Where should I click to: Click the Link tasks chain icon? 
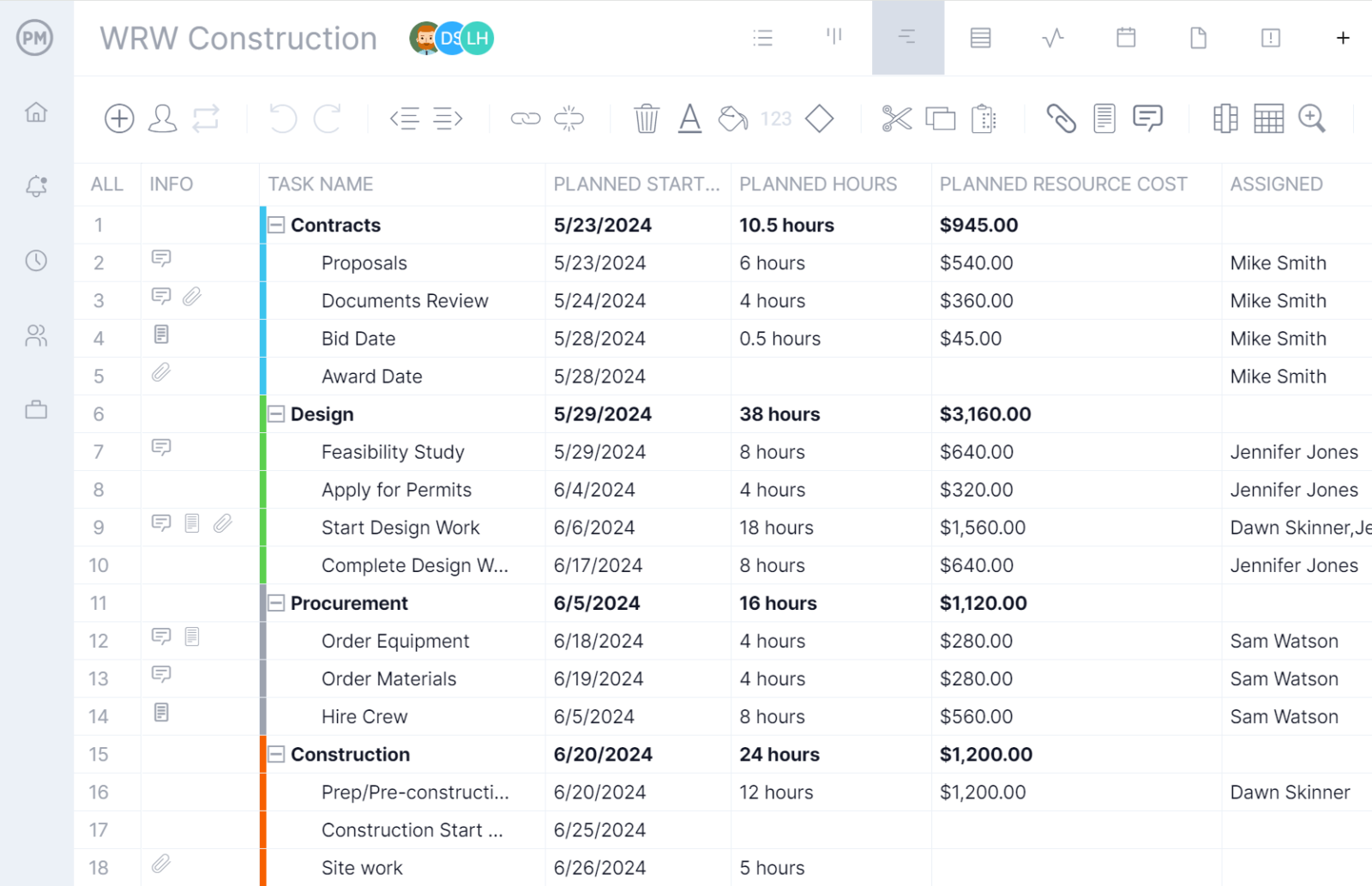[526, 118]
